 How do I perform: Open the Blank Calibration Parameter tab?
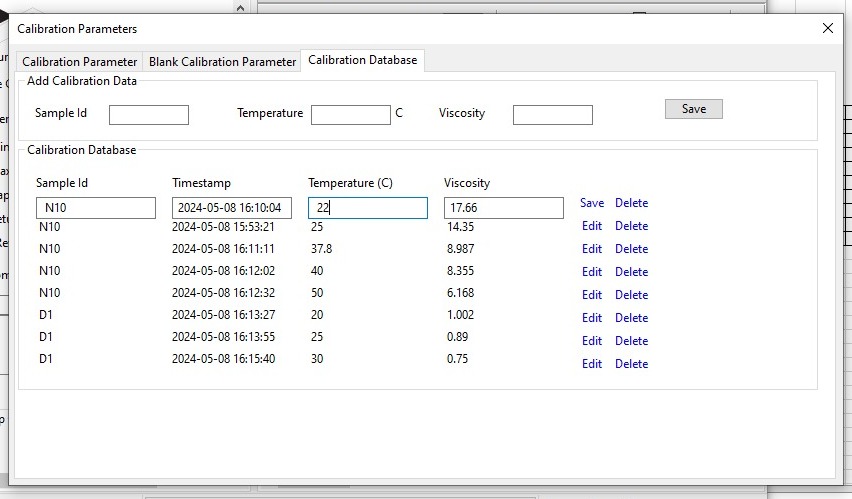pyautogui.click(x=222, y=62)
